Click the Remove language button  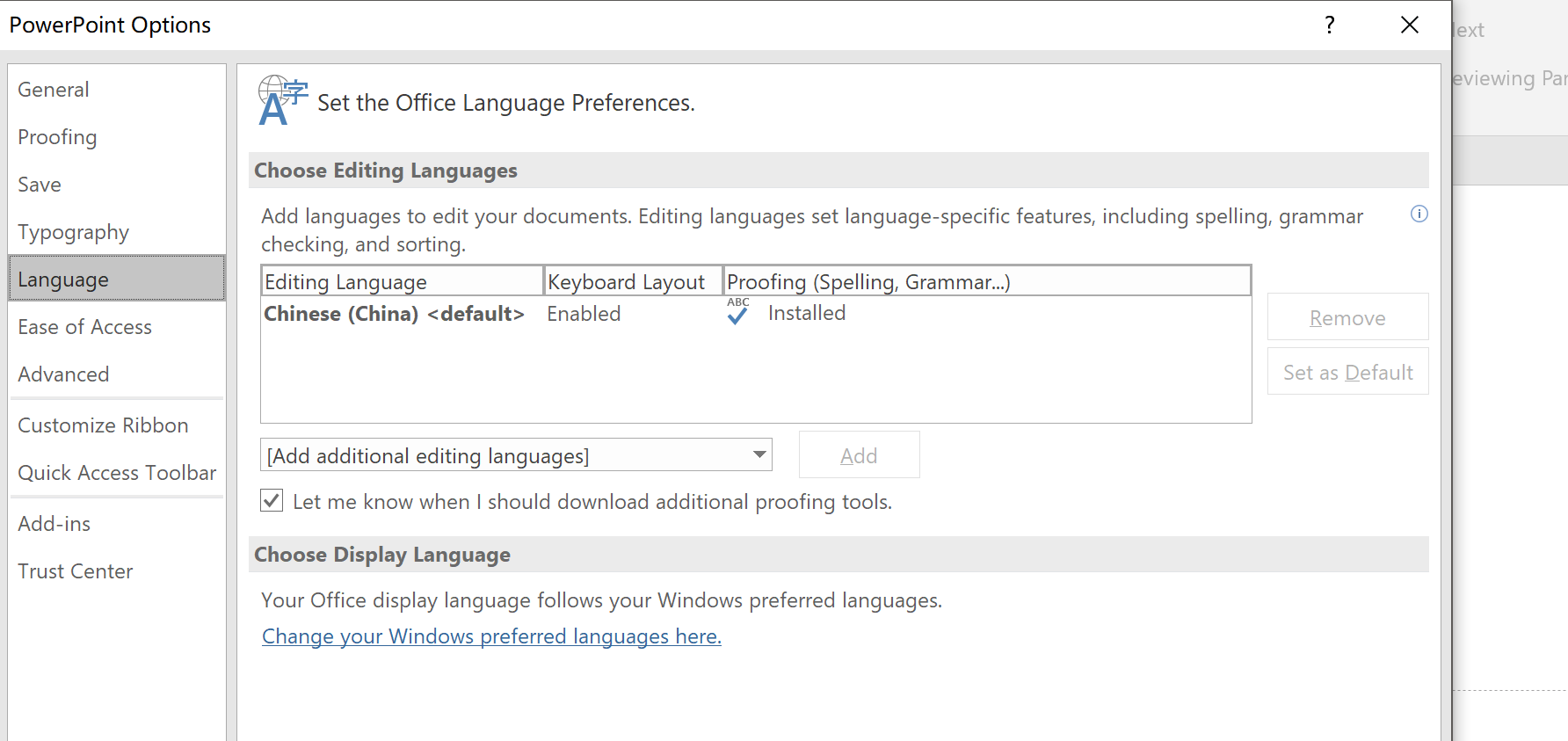[x=1347, y=317]
